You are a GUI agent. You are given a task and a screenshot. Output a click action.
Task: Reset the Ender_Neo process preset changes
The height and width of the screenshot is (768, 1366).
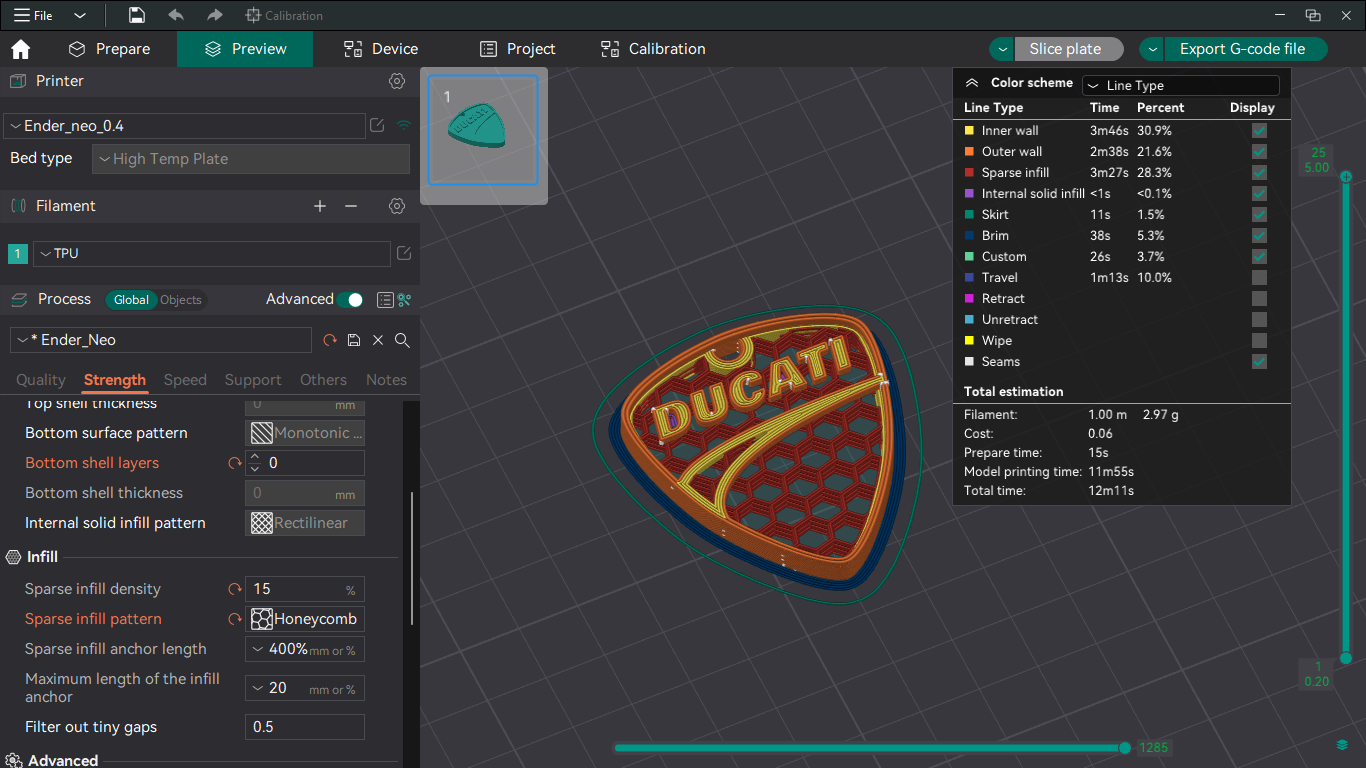(x=330, y=340)
